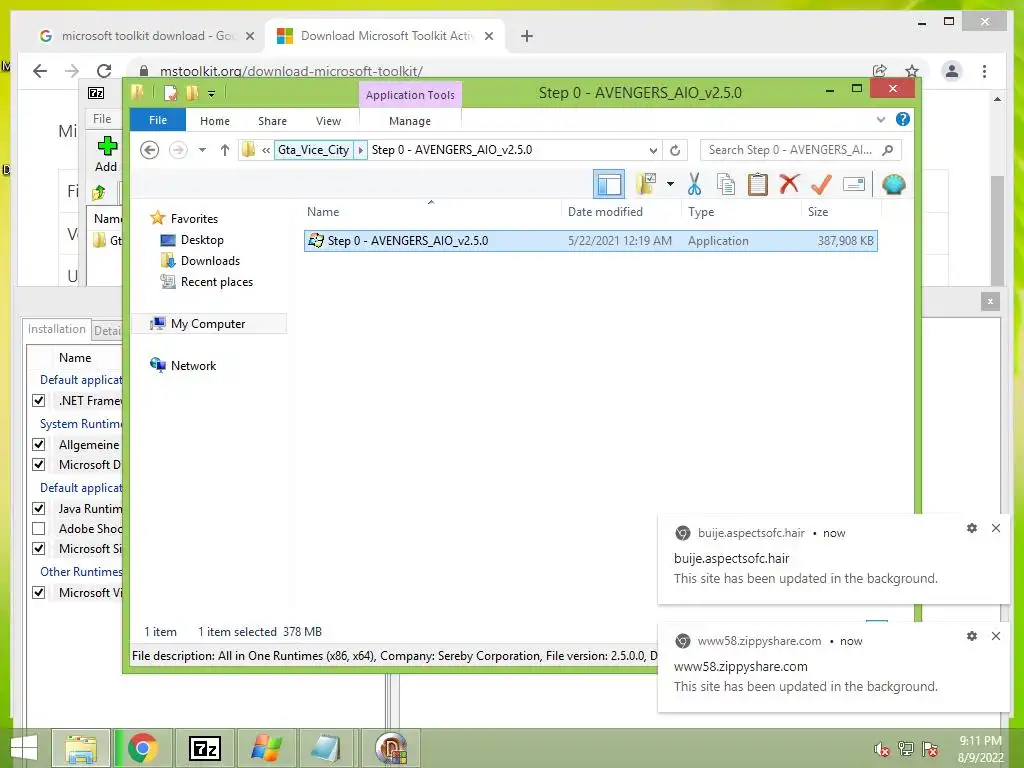This screenshot has width=1024, height=768.
Task: Select Desktop in the Favorites list
Action: click(202, 240)
